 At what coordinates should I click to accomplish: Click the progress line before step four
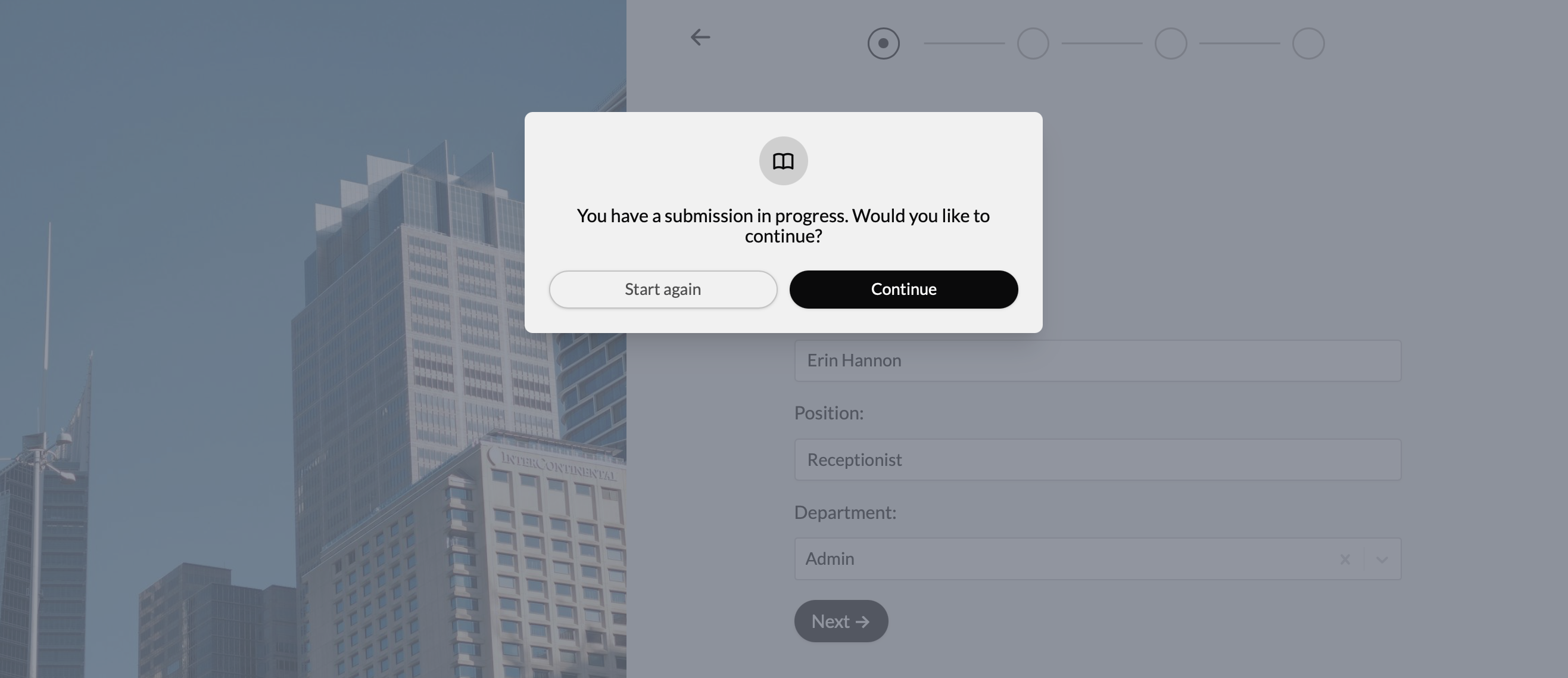tap(1239, 43)
